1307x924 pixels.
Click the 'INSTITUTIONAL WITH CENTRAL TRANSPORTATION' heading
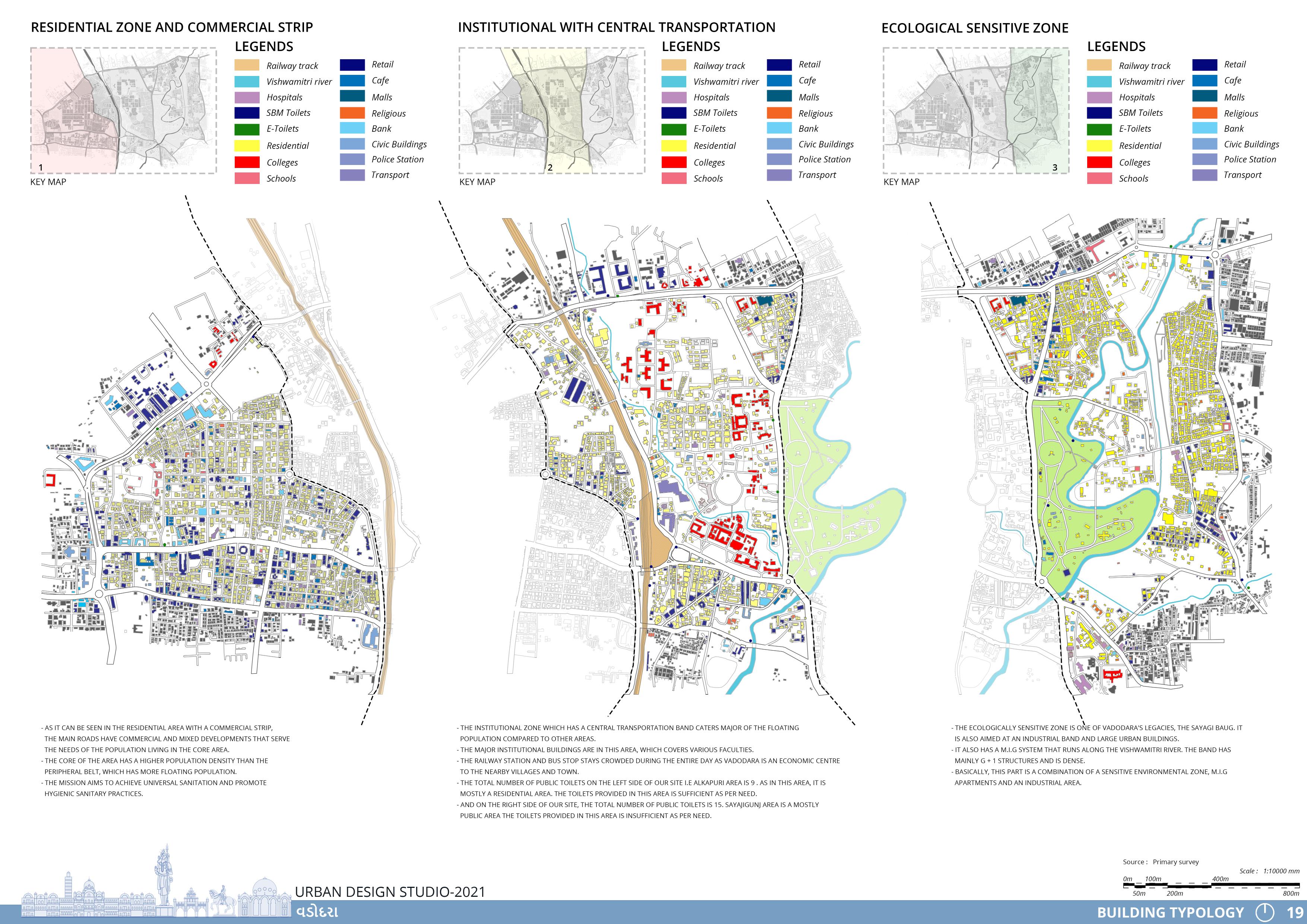click(x=617, y=27)
